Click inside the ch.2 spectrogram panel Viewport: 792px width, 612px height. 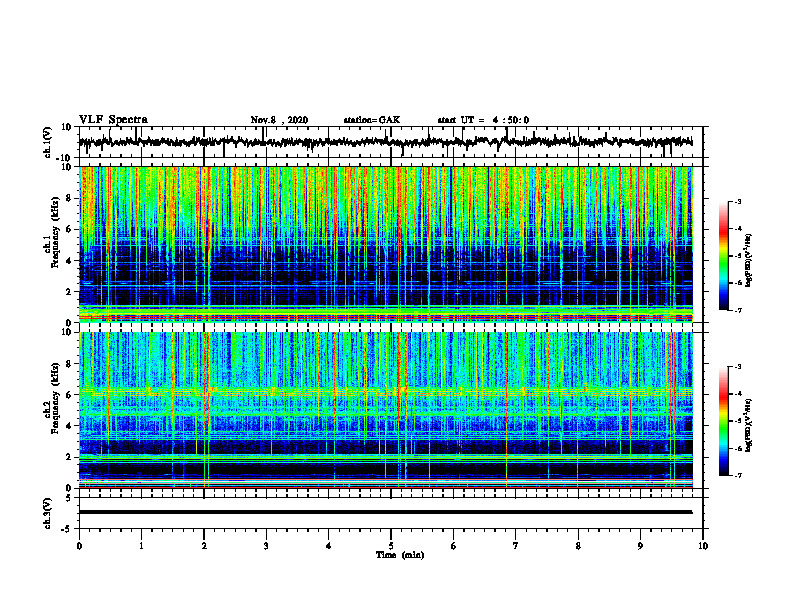coord(385,410)
